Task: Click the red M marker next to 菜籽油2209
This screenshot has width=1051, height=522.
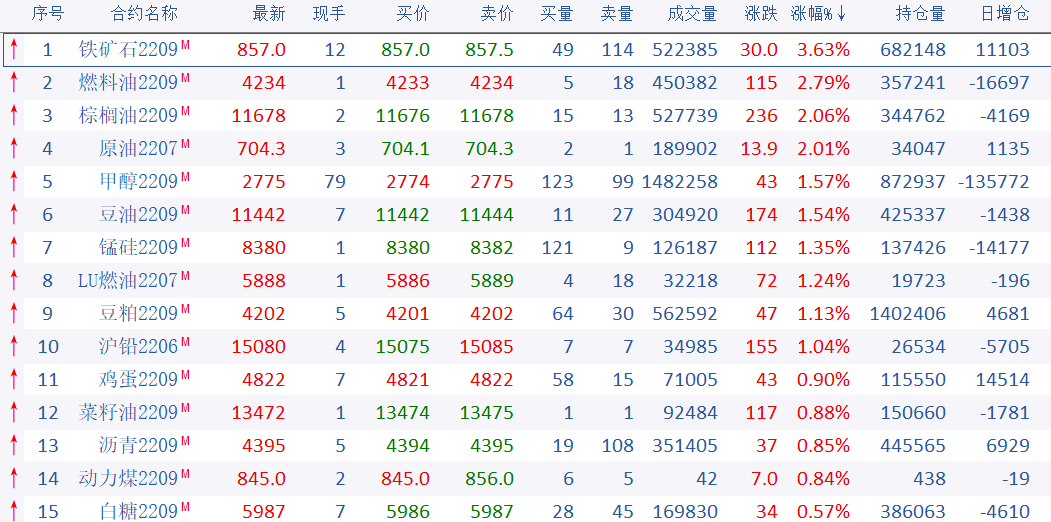Action: (185, 408)
